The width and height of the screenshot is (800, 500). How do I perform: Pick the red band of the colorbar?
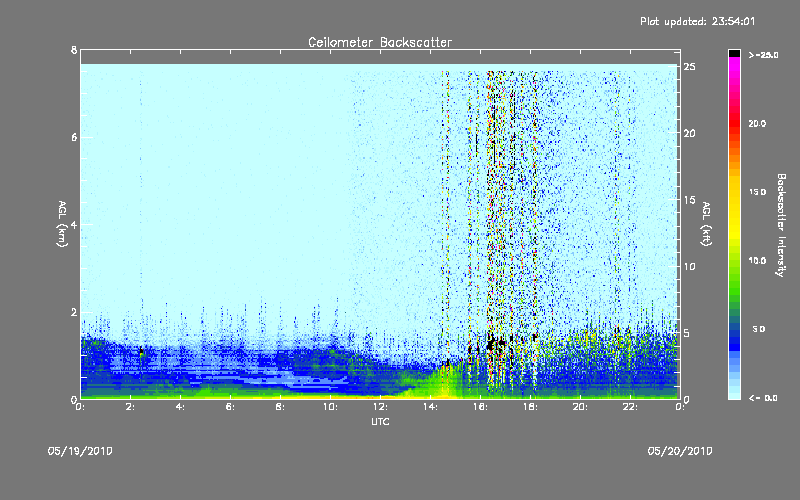[x=734, y=125]
